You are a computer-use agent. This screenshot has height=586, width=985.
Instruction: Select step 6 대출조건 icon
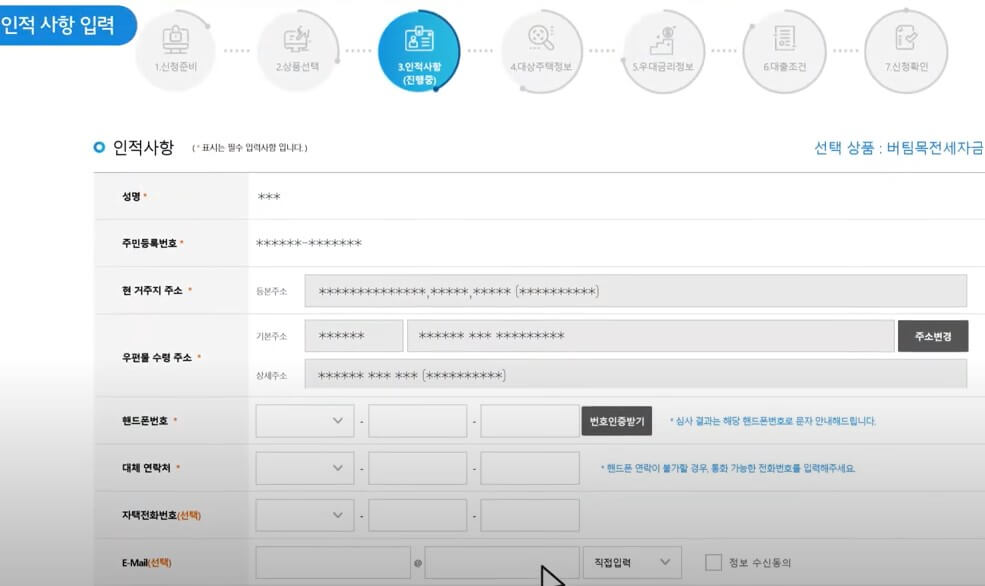(x=784, y=52)
